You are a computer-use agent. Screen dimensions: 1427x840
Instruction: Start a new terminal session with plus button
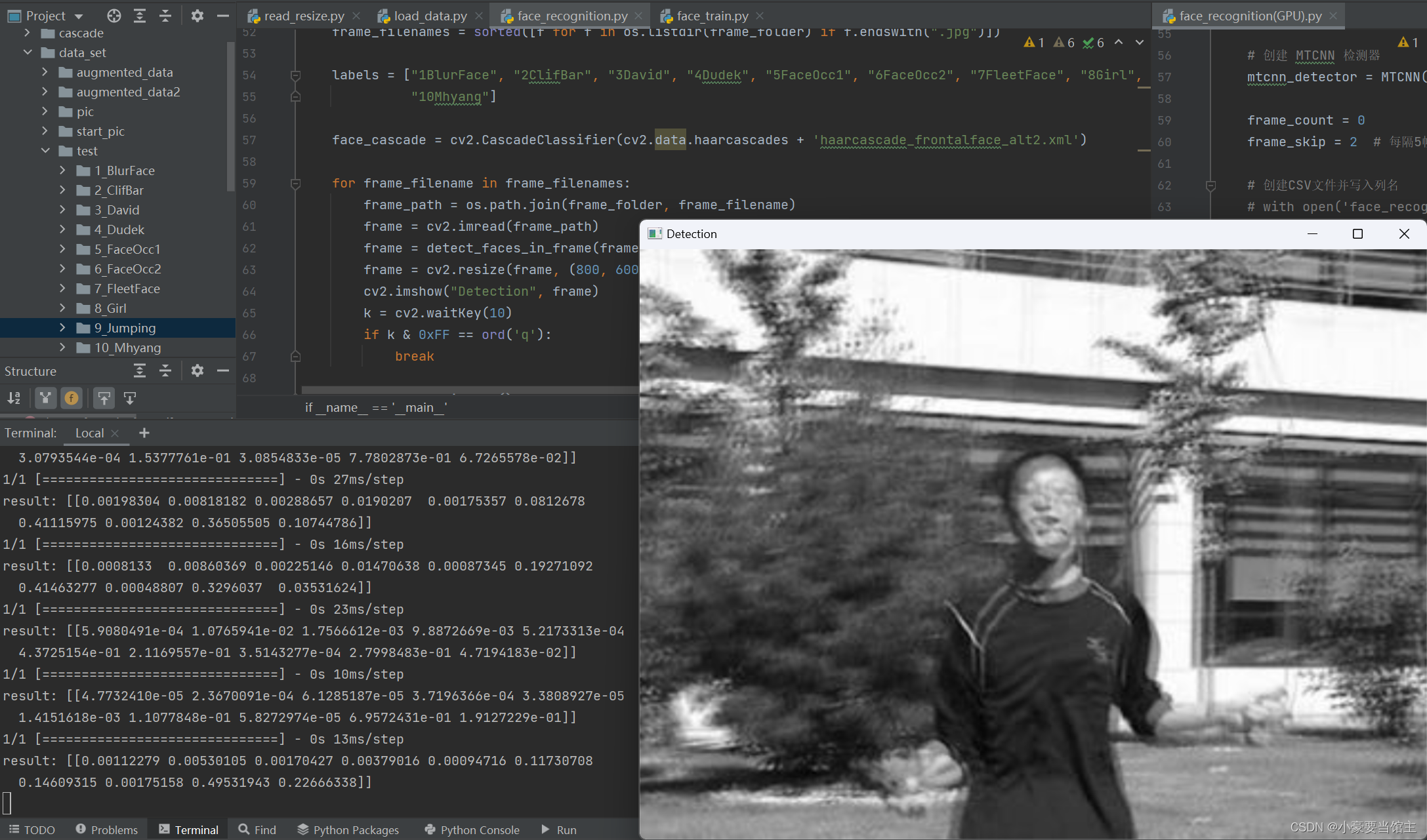click(x=144, y=433)
